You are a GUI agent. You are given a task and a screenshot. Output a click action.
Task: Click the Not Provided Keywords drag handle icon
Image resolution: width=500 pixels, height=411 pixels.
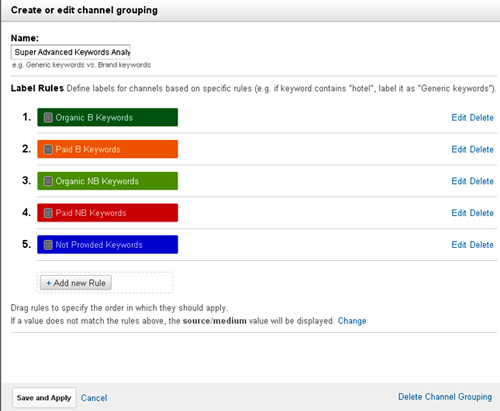coord(48,245)
